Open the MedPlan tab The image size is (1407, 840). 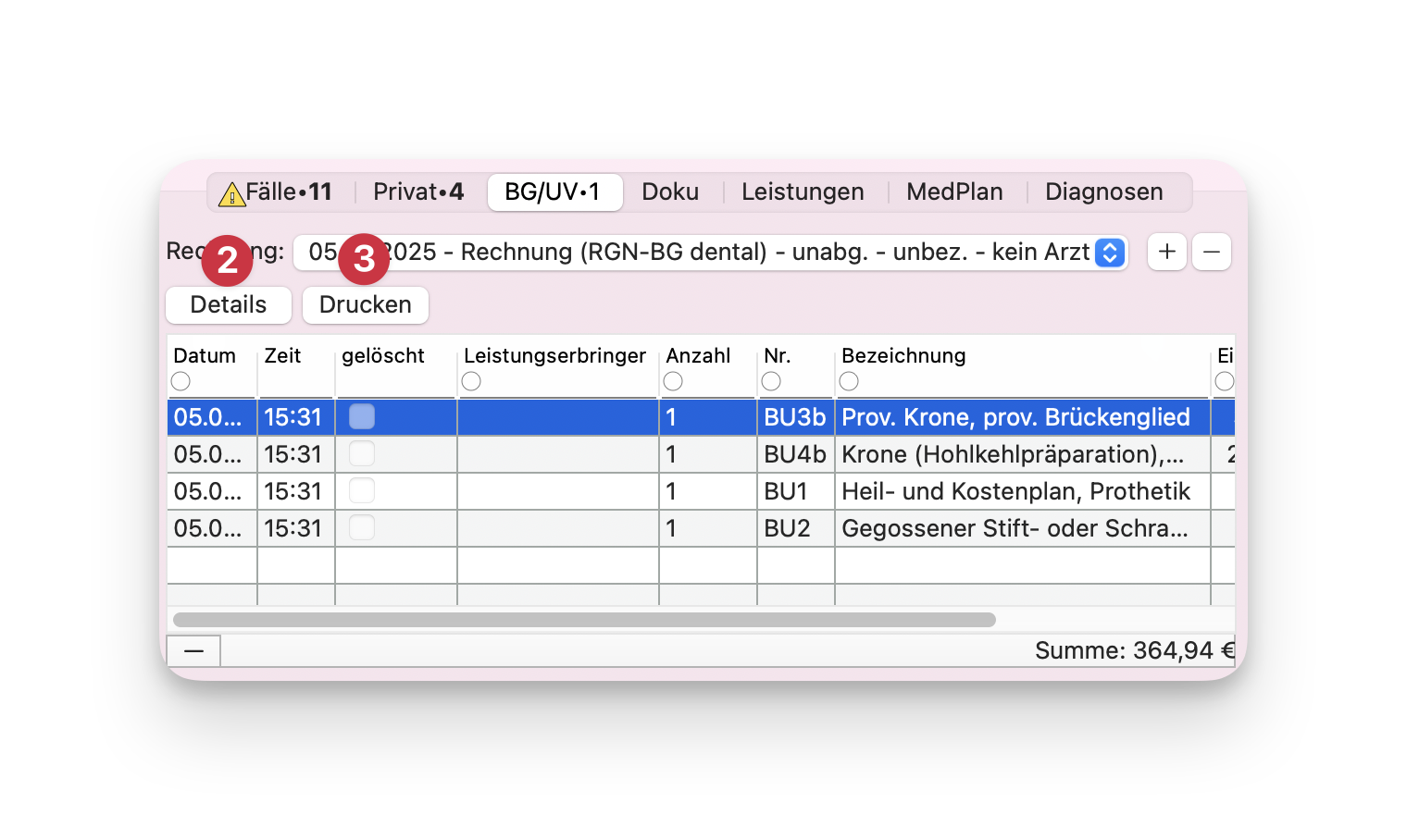tap(954, 192)
